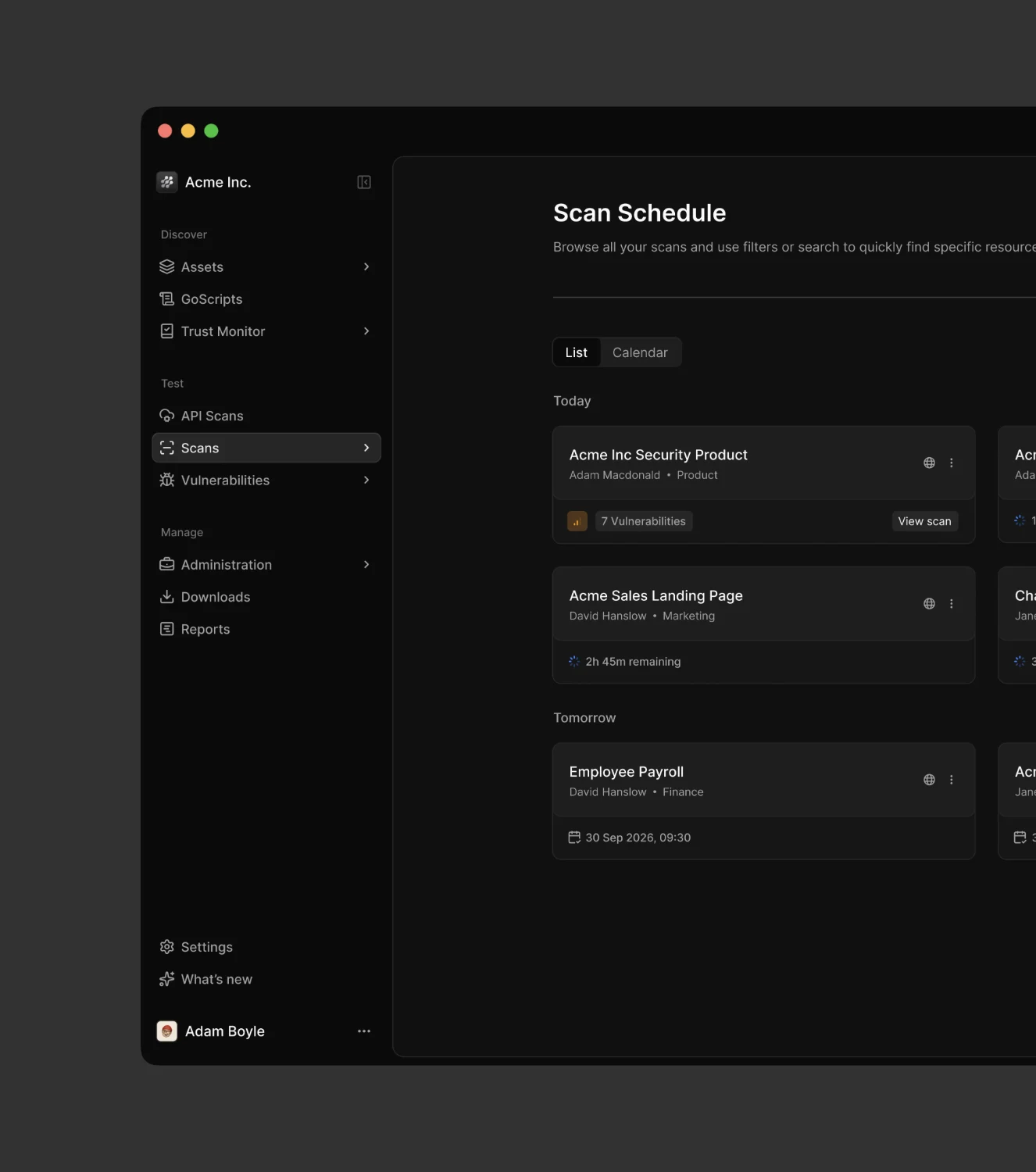Click the Downloads arrow icon
1036x1172 pixels.
click(167, 597)
